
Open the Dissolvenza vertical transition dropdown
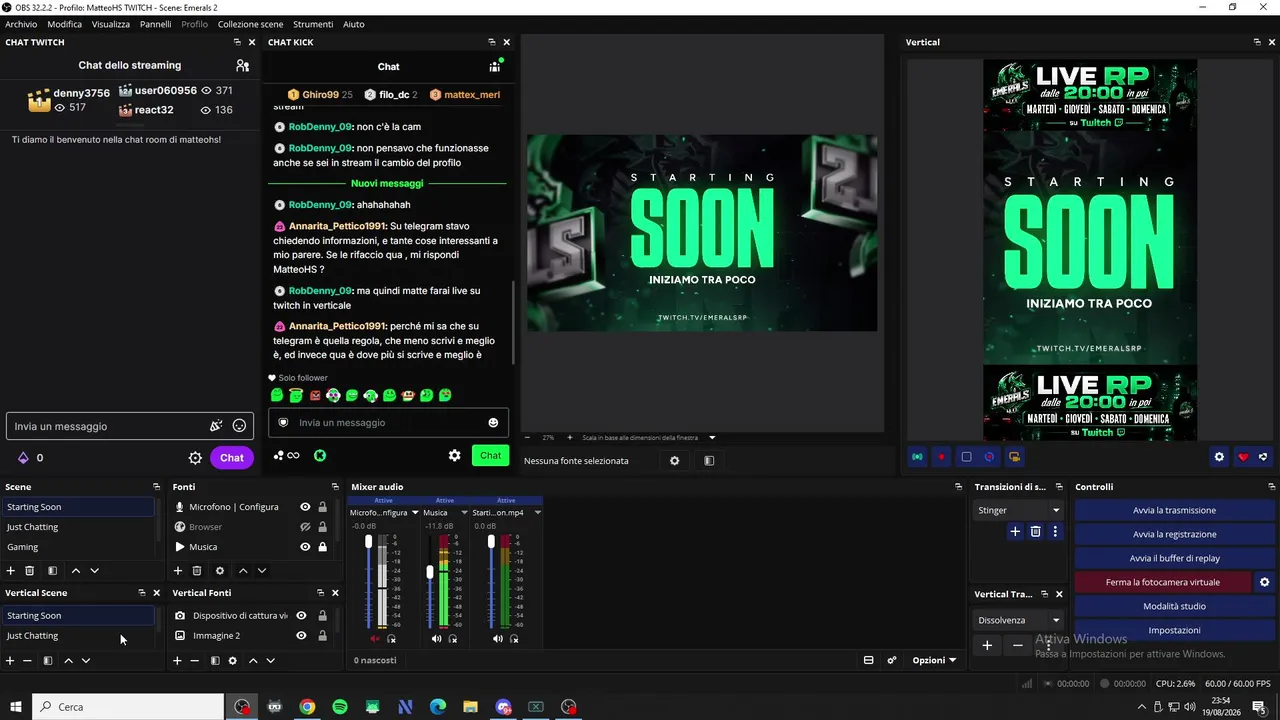1019,620
